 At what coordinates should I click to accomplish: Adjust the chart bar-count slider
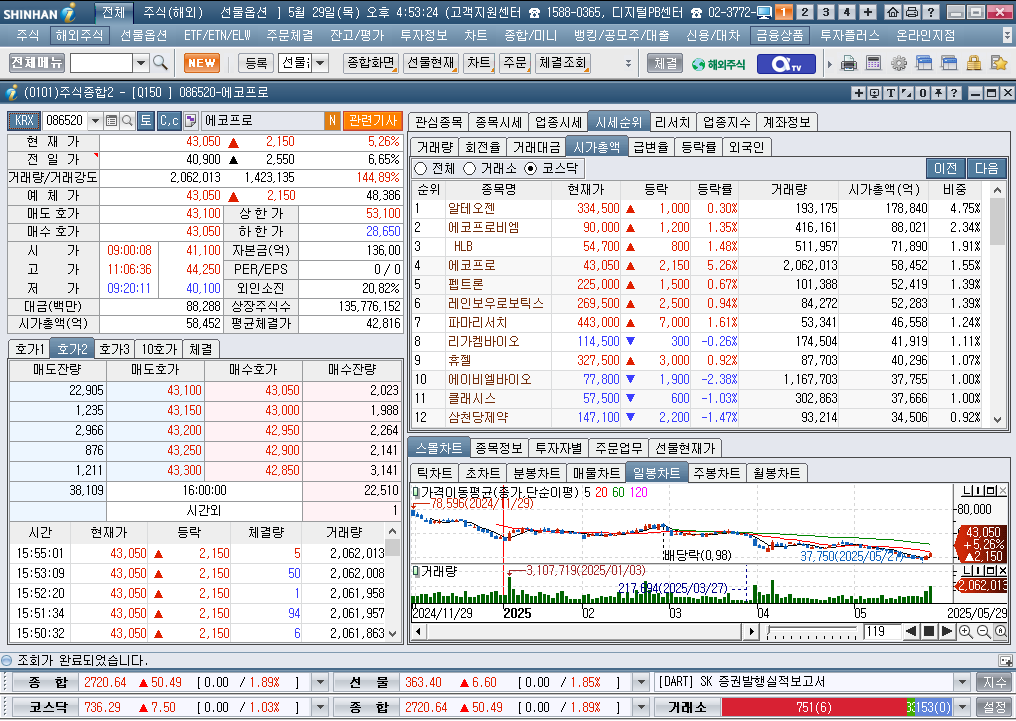813,632
